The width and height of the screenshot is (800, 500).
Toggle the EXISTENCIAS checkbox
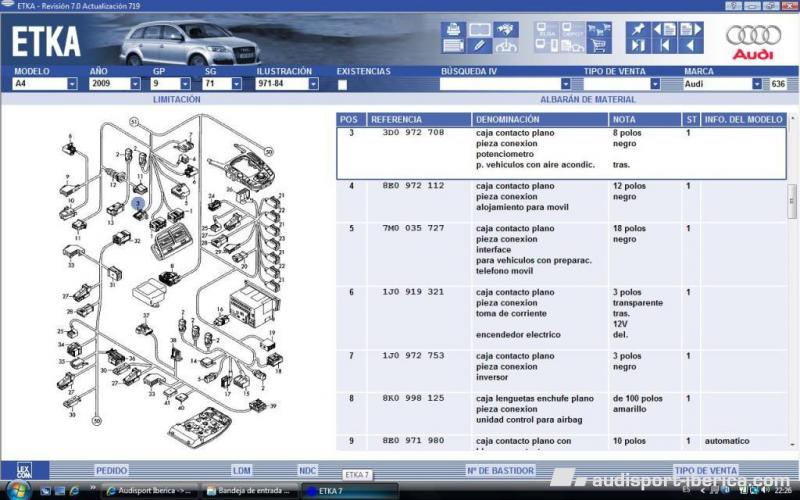[342, 85]
